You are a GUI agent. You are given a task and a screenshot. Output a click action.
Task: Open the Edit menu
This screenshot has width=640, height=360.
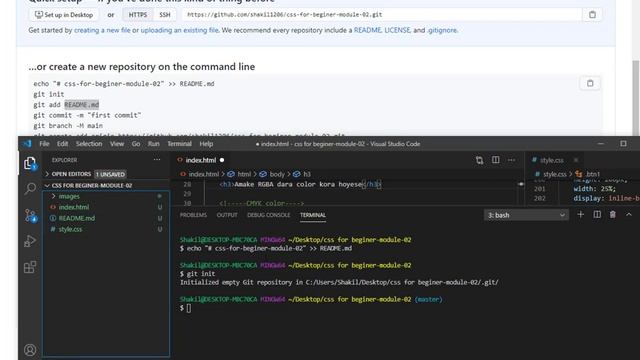(x=62, y=144)
